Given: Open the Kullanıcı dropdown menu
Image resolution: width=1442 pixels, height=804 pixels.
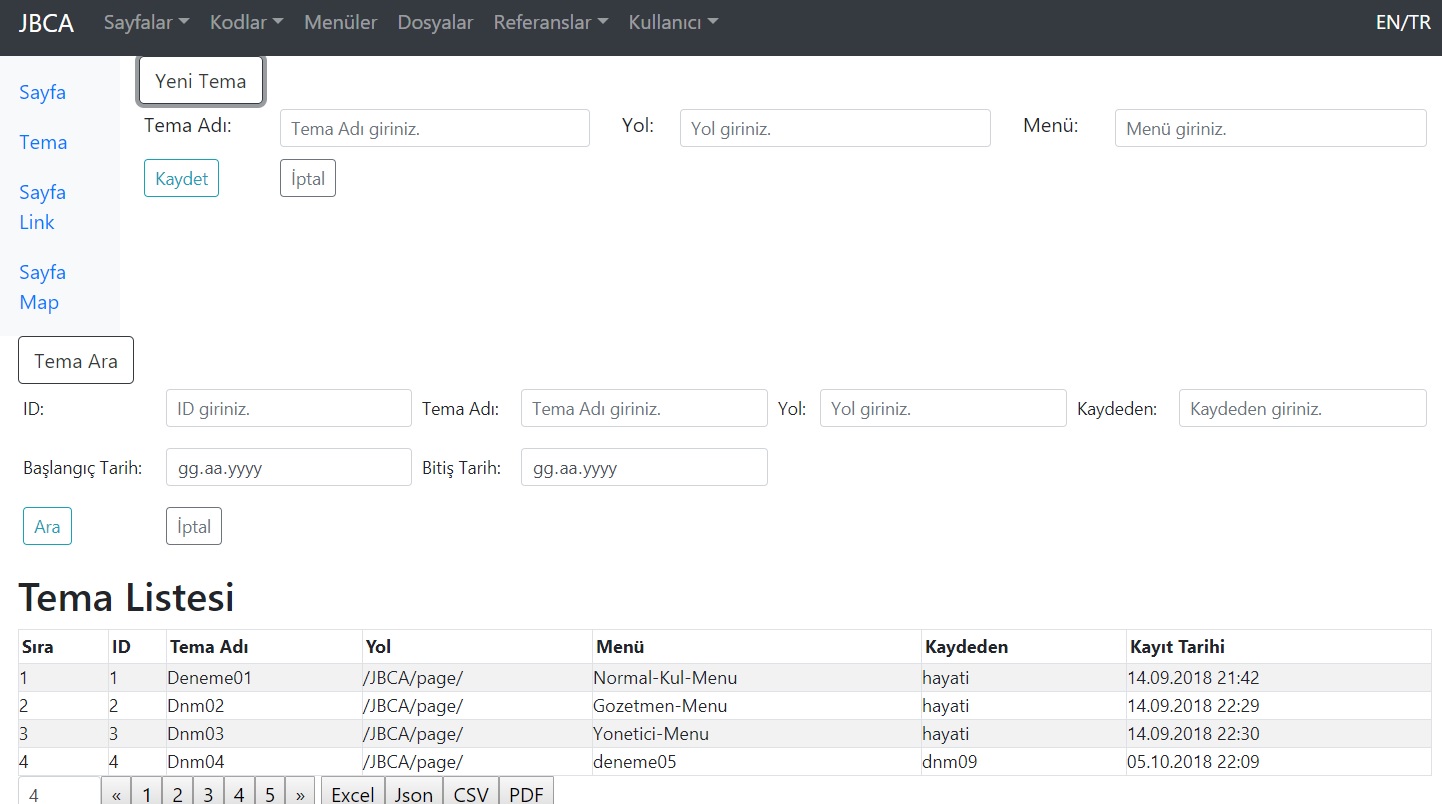Looking at the screenshot, I should pos(671,22).
